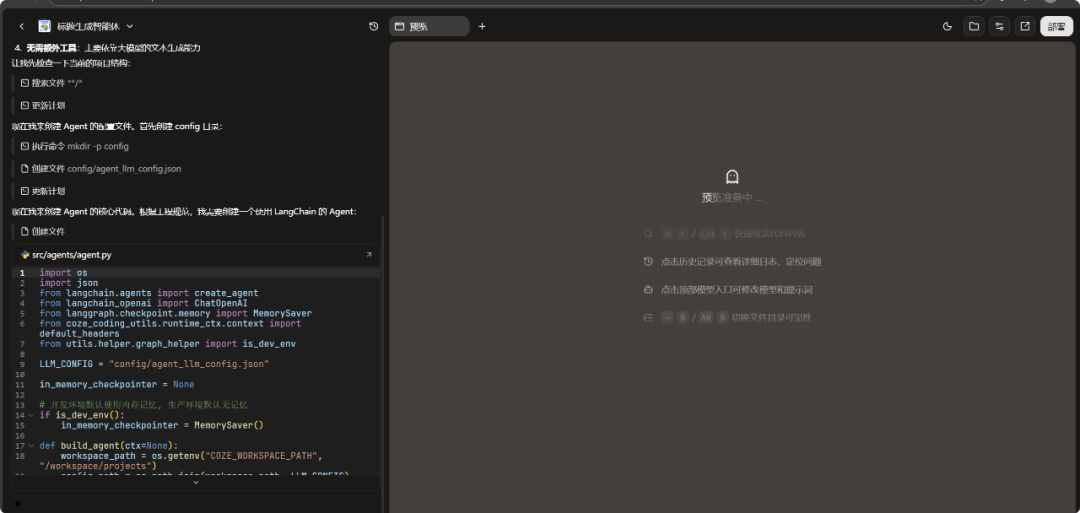The image size is (1080, 513).
Task: Collapse the if is_dev_env() code fold
Action: (31, 415)
